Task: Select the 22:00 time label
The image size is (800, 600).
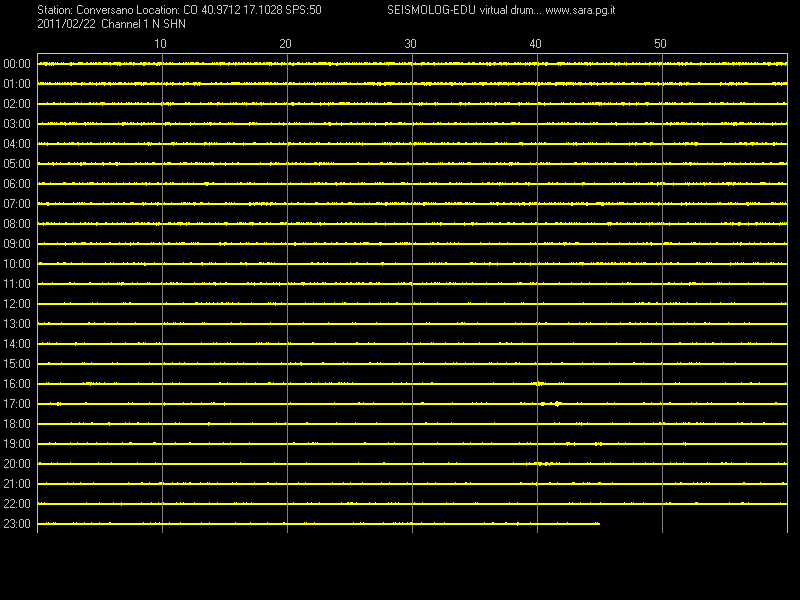Action: tap(17, 504)
